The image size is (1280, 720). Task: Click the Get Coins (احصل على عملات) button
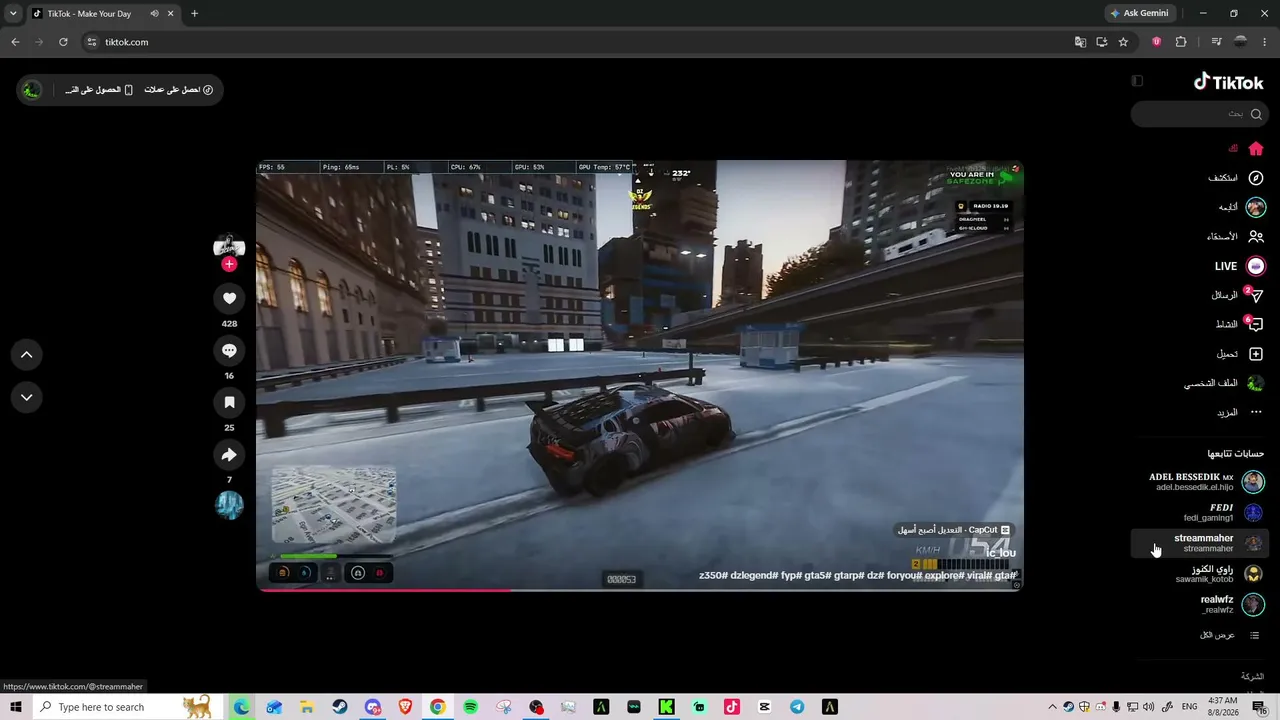point(179,90)
